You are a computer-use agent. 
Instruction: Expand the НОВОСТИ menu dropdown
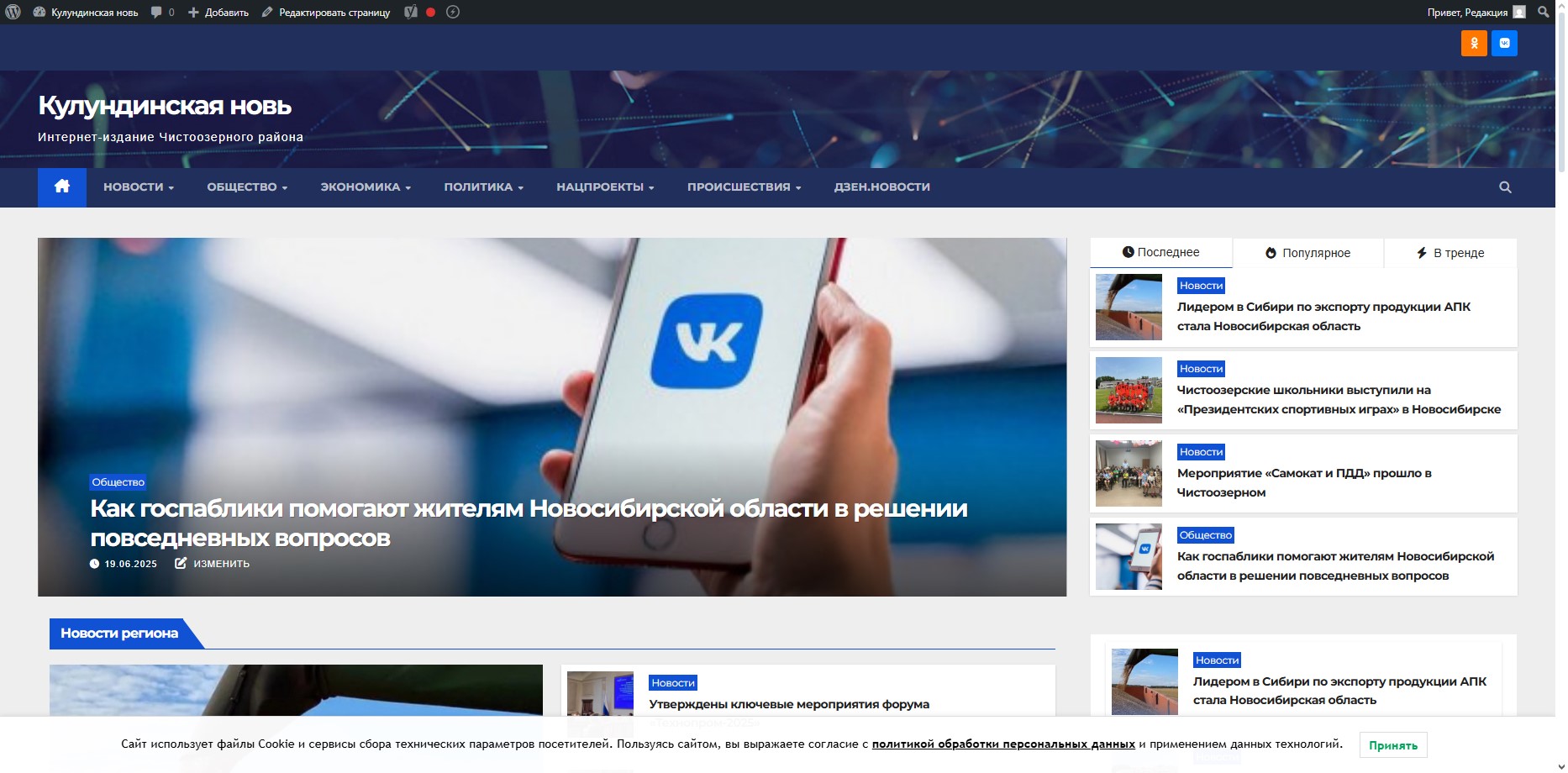[x=139, y=187]
